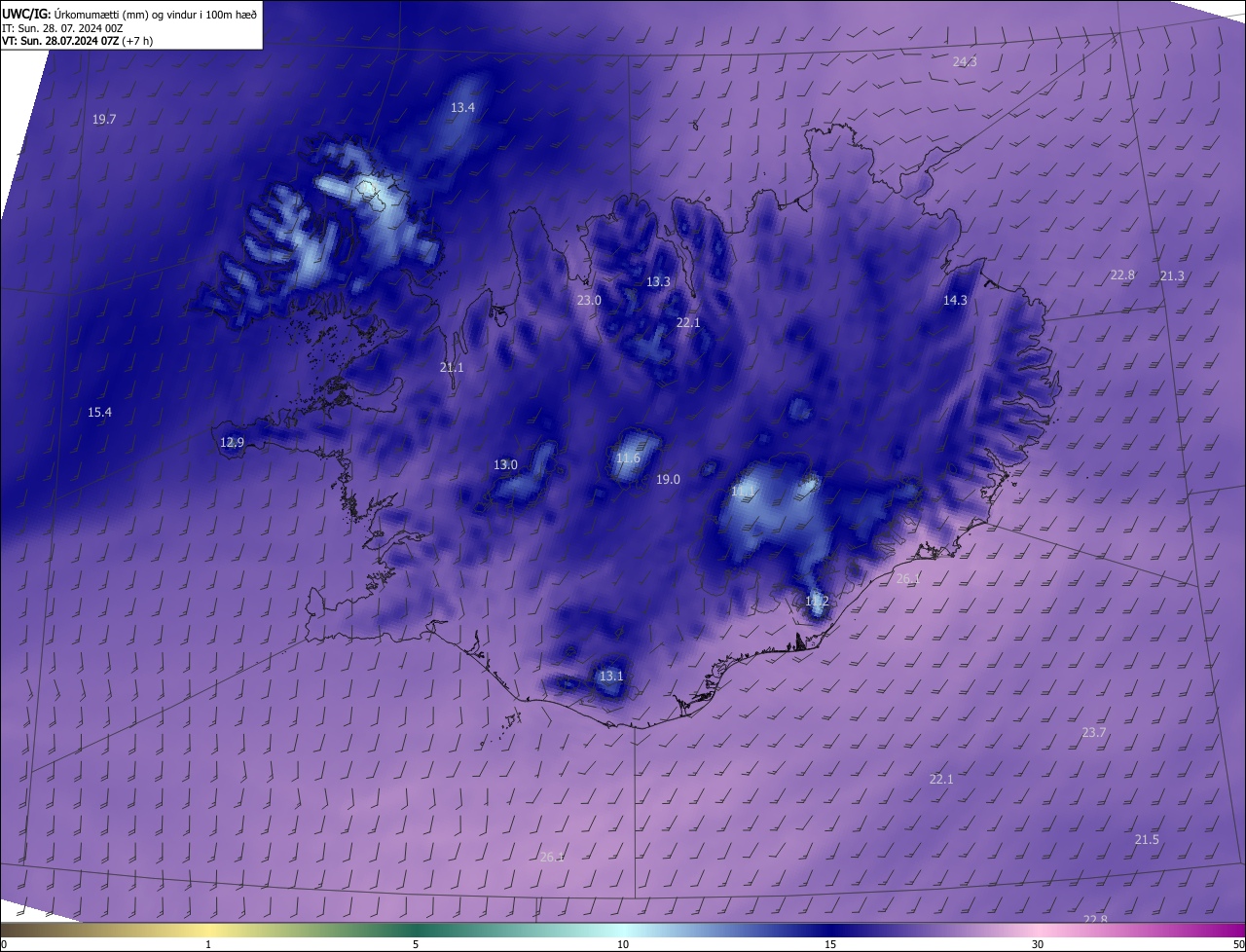Viewport: 1246px width, 952px height.
Task: Click the 22.8 label beside 21.3
Action: point(1122,275)
